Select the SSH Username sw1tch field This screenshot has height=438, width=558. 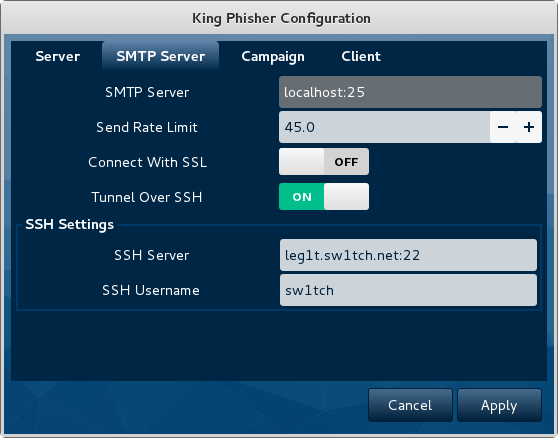coord(408,290)
